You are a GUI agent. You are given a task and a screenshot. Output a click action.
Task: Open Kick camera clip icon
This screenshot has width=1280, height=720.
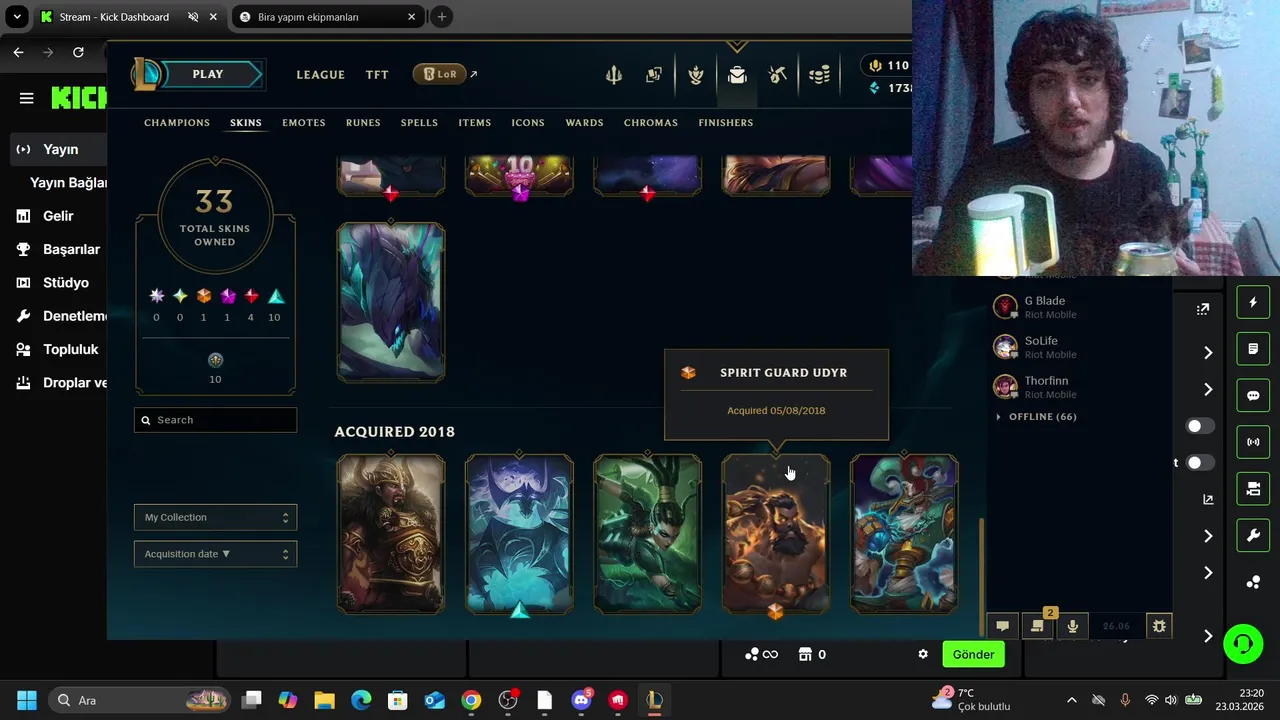1253,489
